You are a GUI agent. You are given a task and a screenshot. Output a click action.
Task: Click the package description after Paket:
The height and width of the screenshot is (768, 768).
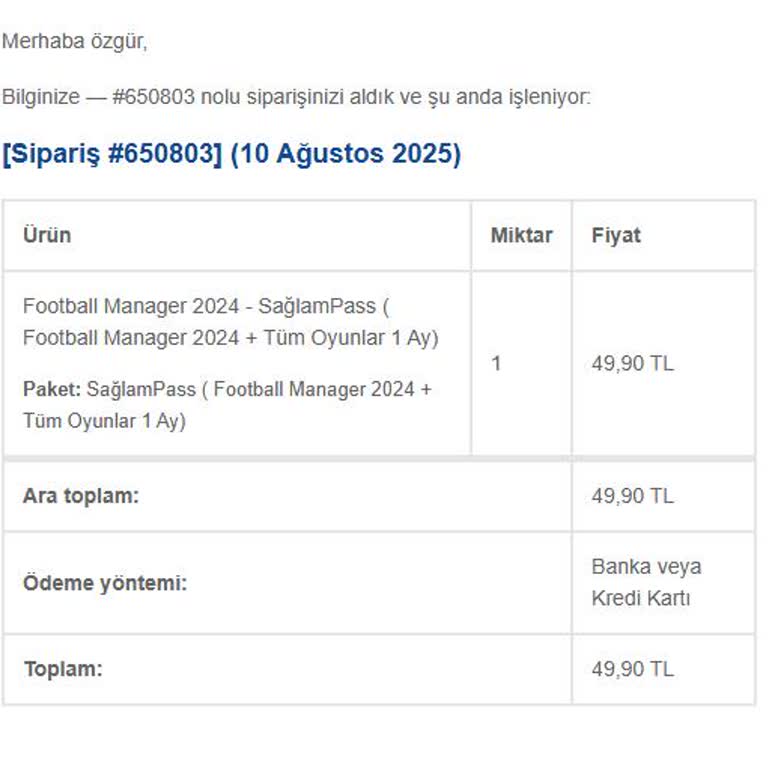coord(258,389)
